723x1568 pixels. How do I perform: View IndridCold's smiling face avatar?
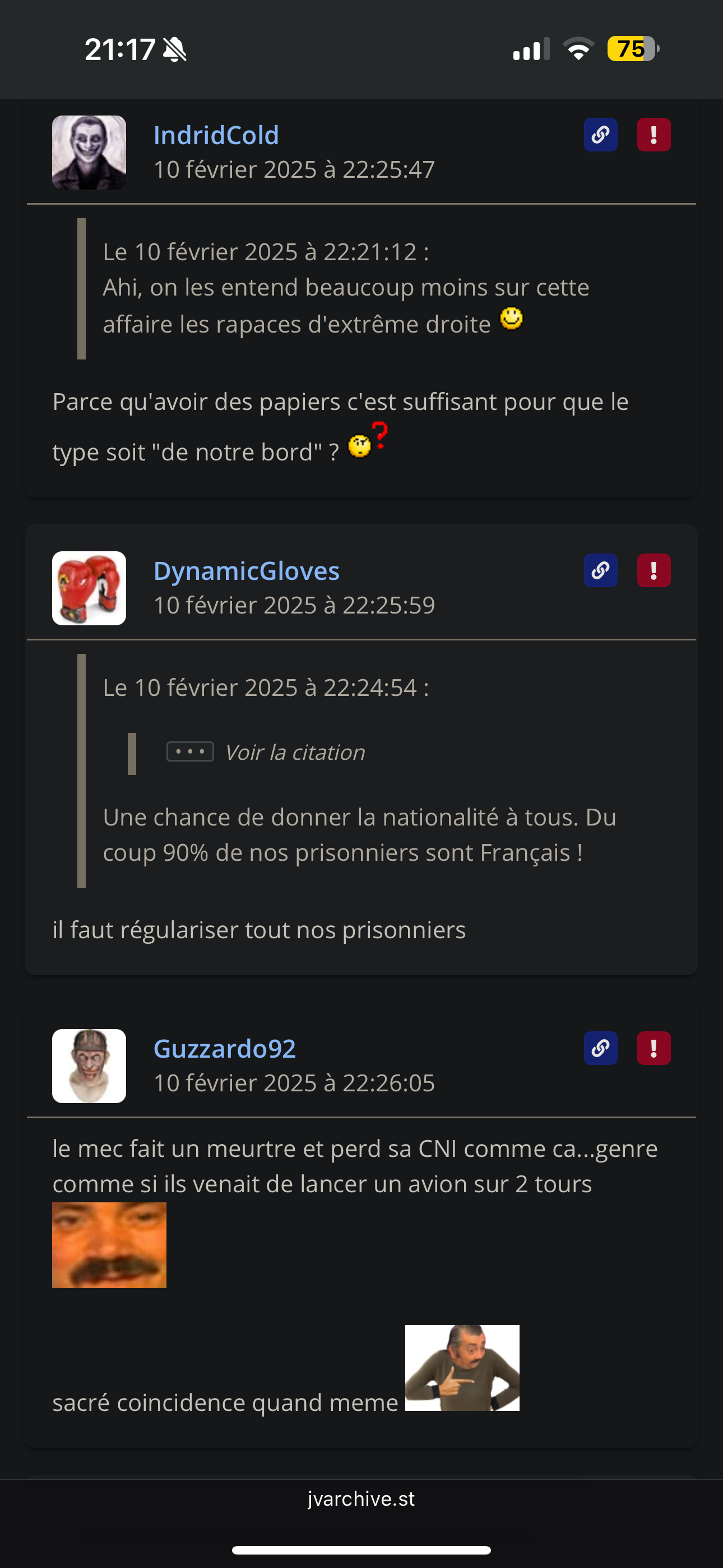[89, 153]
